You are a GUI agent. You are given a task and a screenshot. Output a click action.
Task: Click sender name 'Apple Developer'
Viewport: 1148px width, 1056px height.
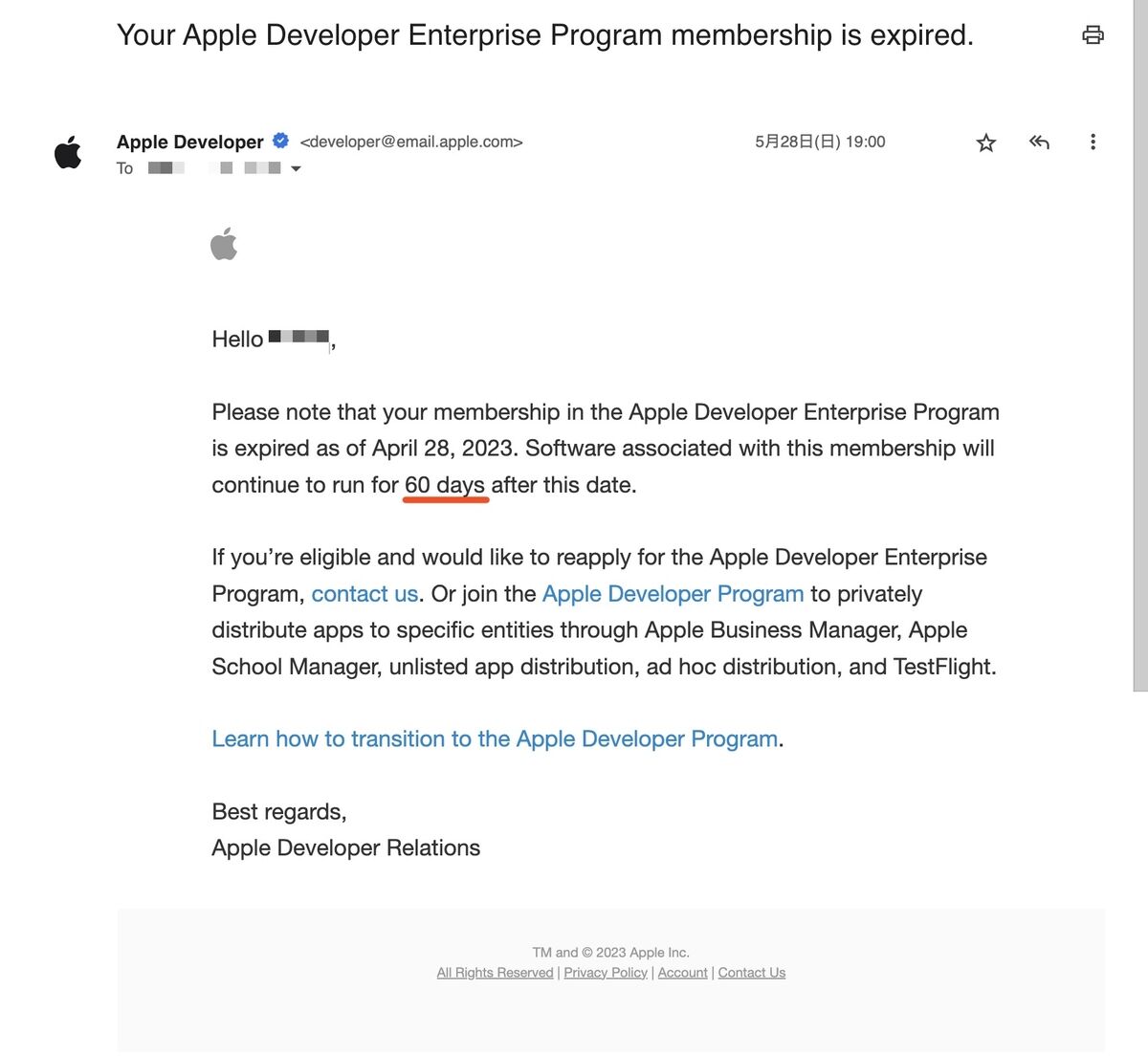tap(189, 142)
